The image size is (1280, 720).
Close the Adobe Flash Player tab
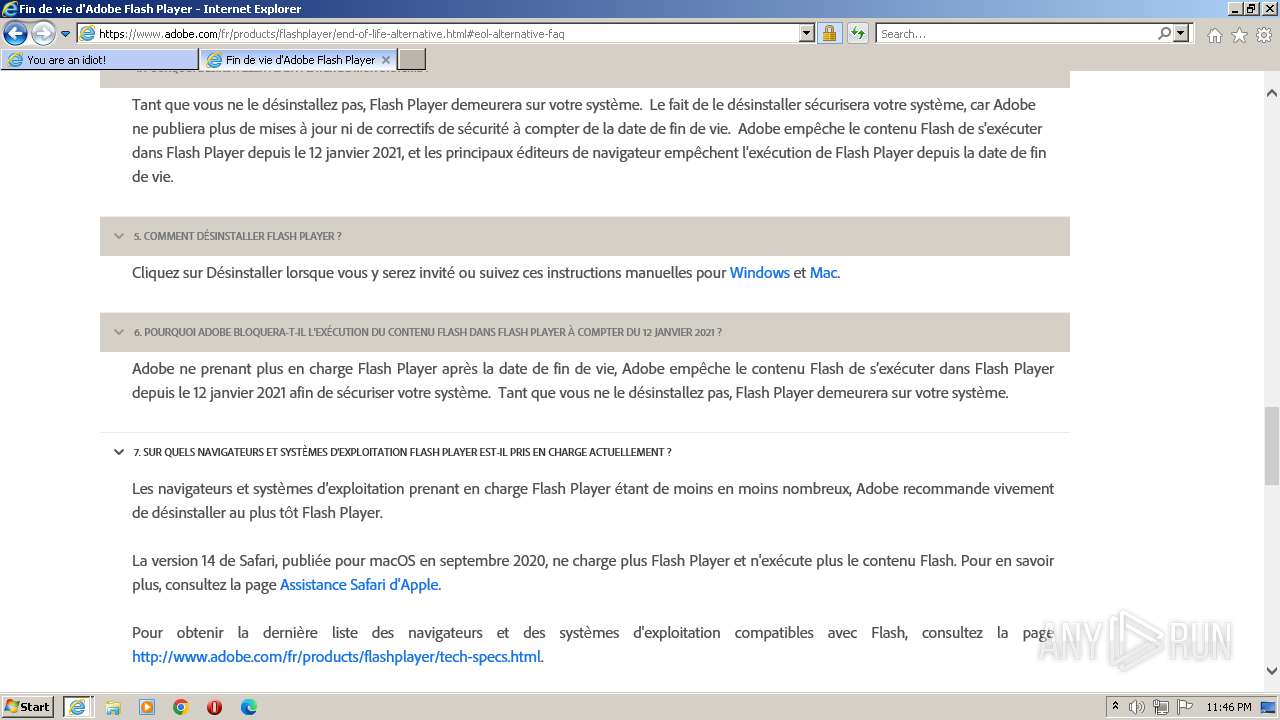point(386,60)
